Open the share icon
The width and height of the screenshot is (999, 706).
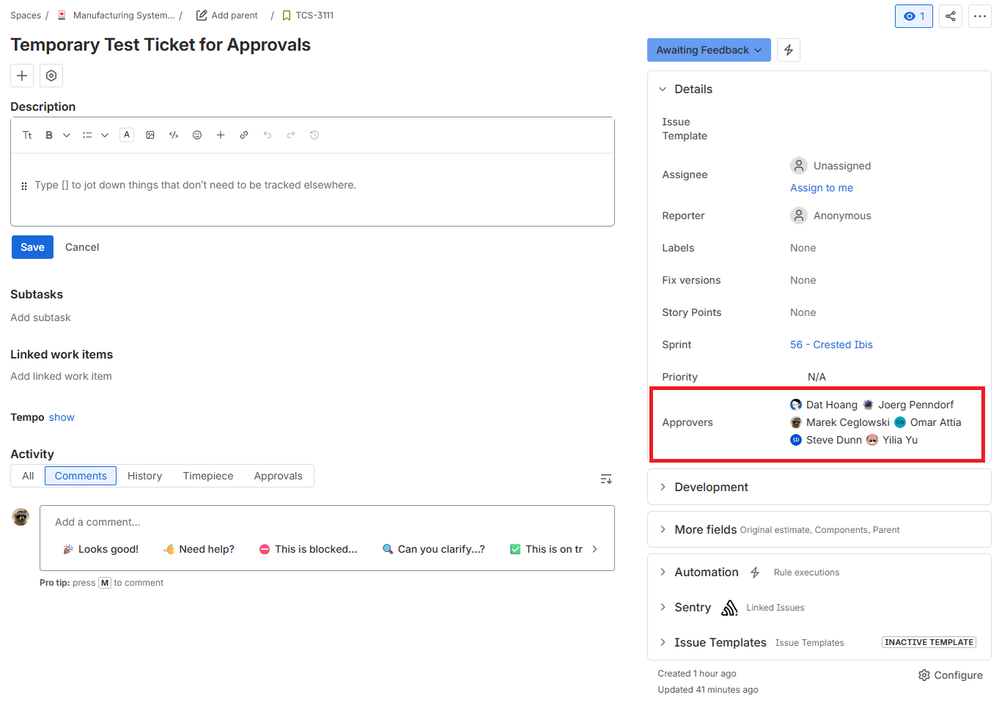(x=950, y=16)
